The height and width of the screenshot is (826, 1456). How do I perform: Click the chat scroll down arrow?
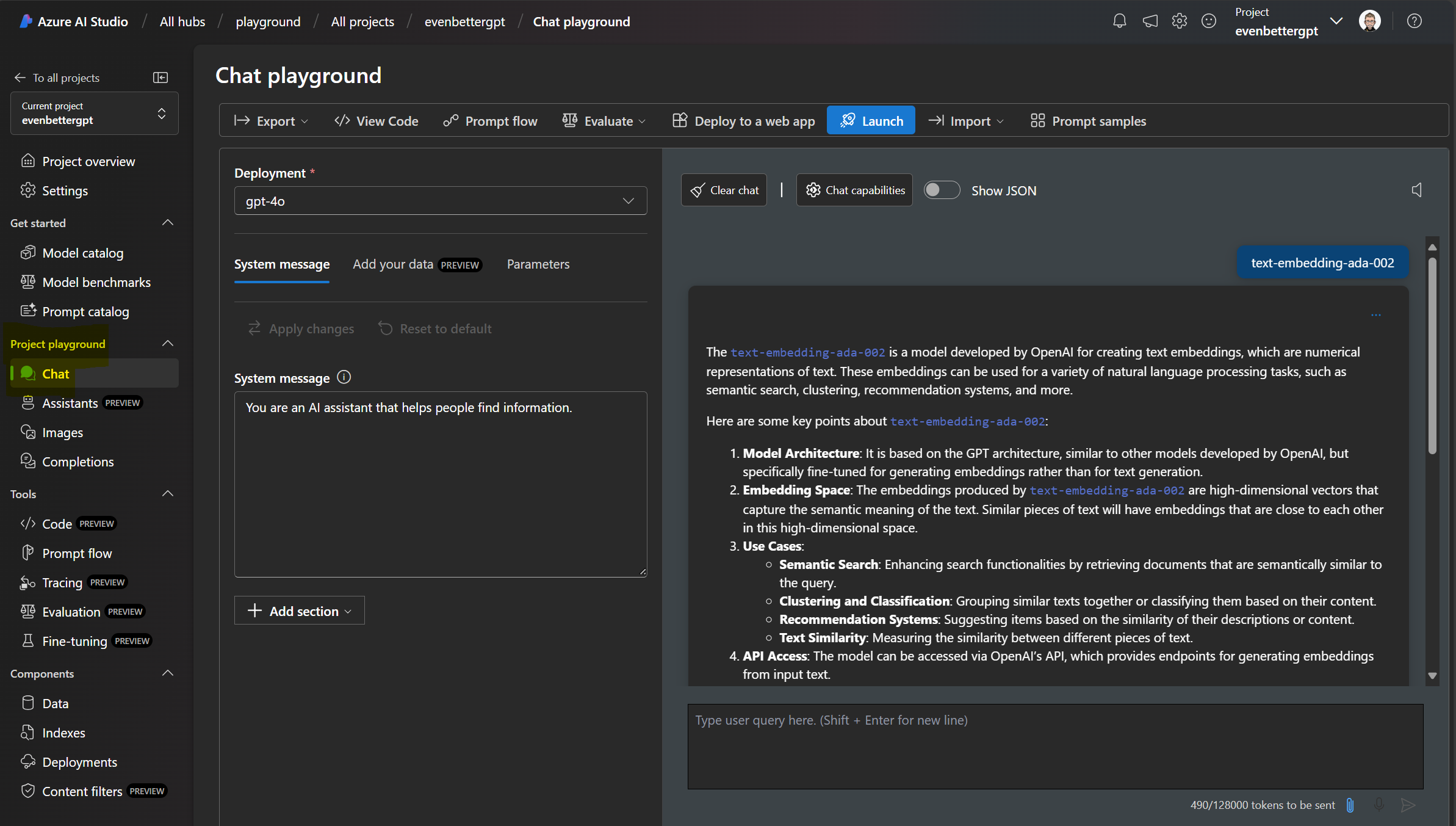1432,676
